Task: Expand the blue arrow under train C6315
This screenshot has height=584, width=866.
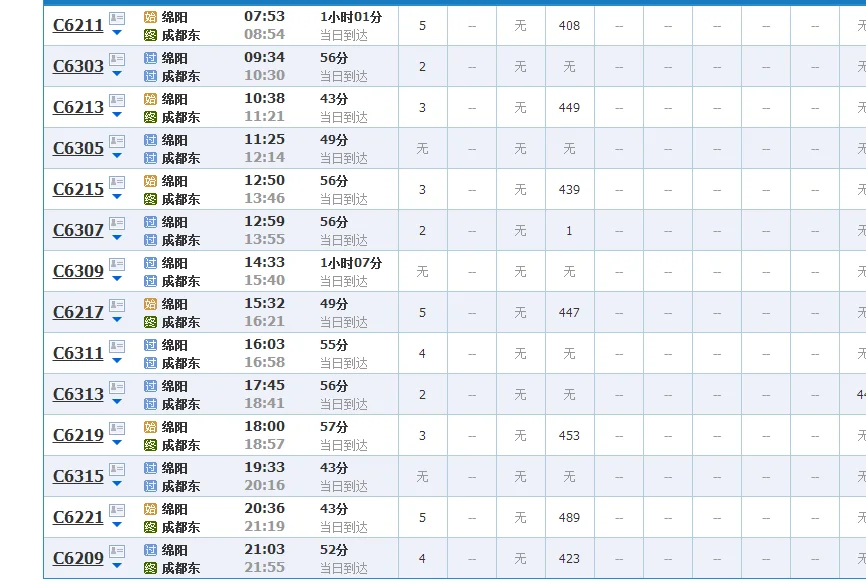Action: (117, 484)
